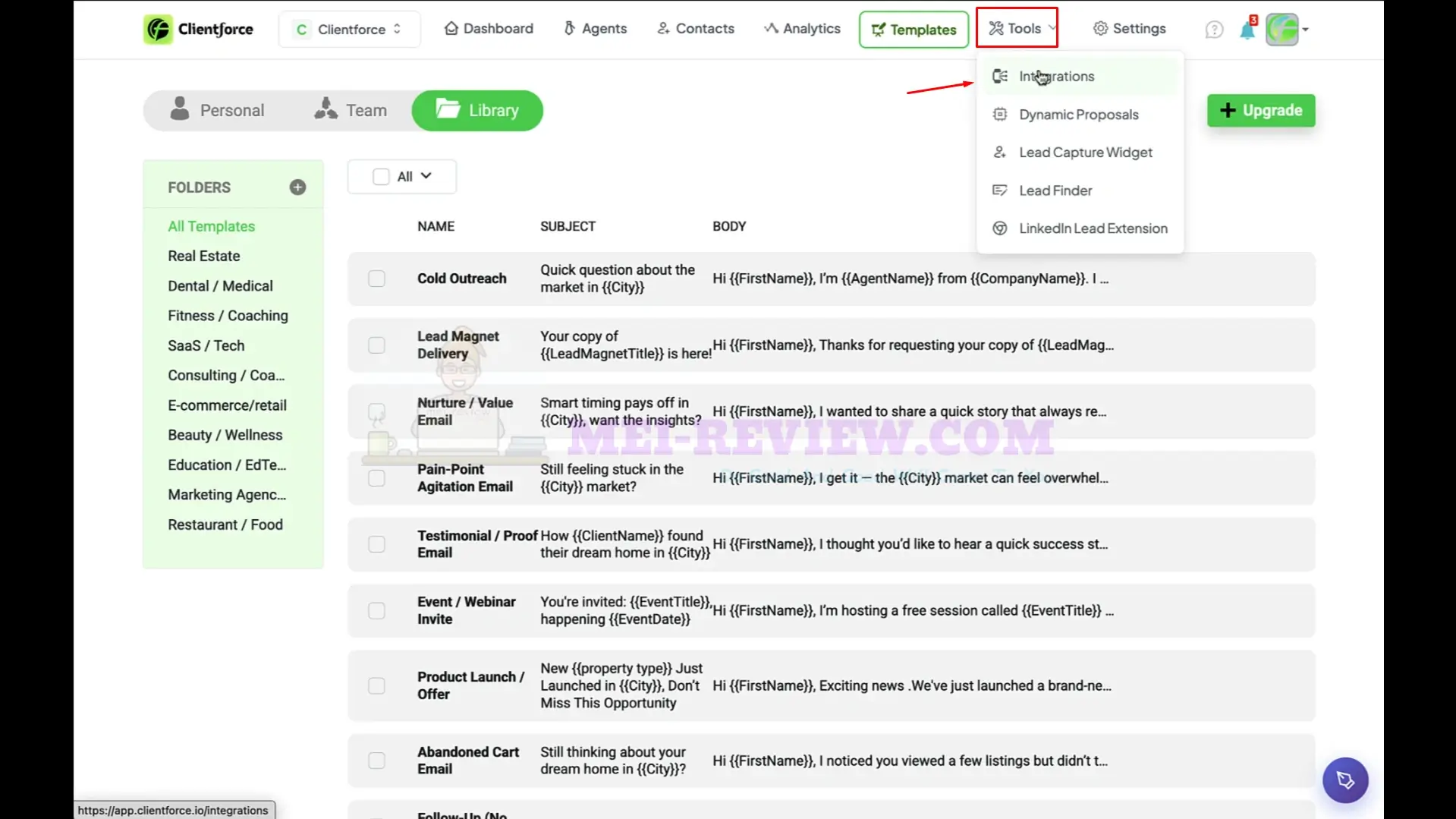The width and height of the screenshot is (1456, 819).
Task: Toggle the select All checkbox
Action: coord(381,177)
